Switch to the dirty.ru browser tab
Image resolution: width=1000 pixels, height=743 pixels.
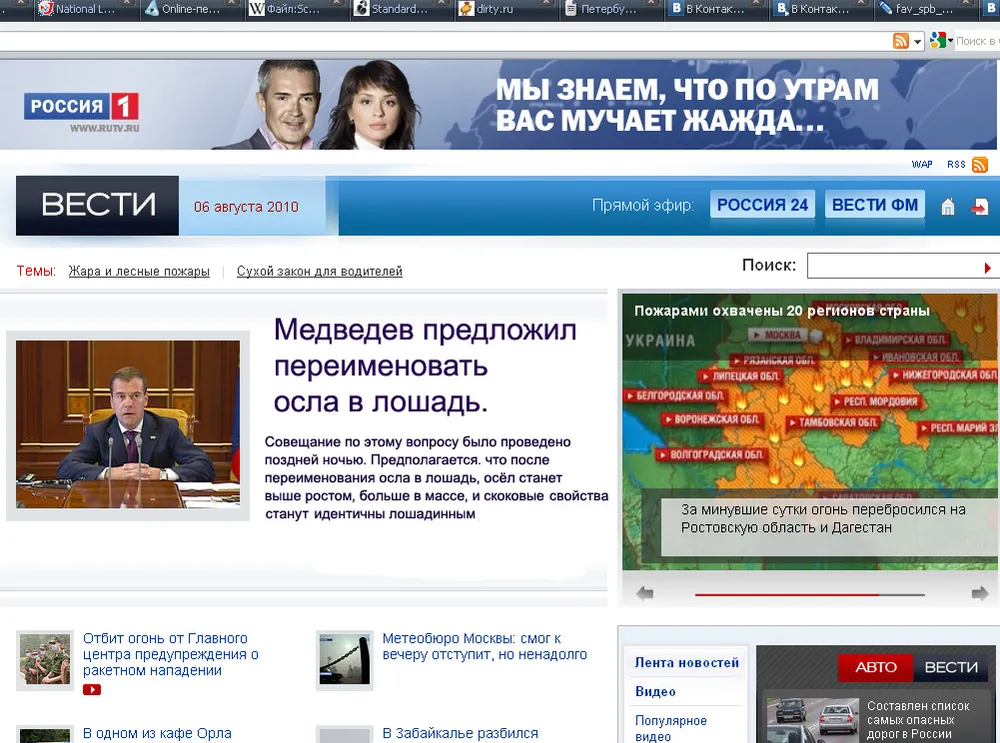tap(493, 10)
